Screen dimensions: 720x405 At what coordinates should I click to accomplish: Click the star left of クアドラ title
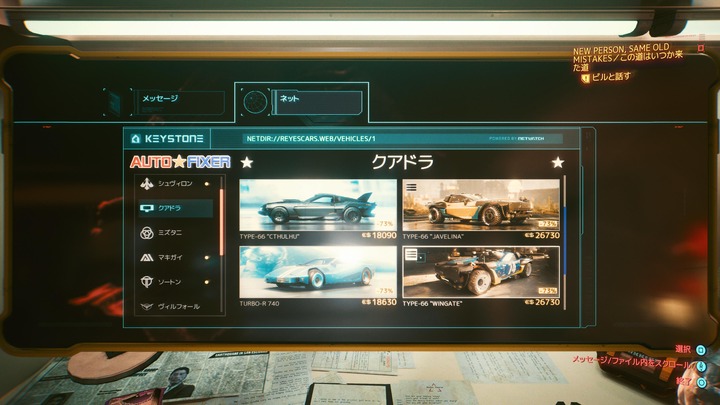click(247, 162)
